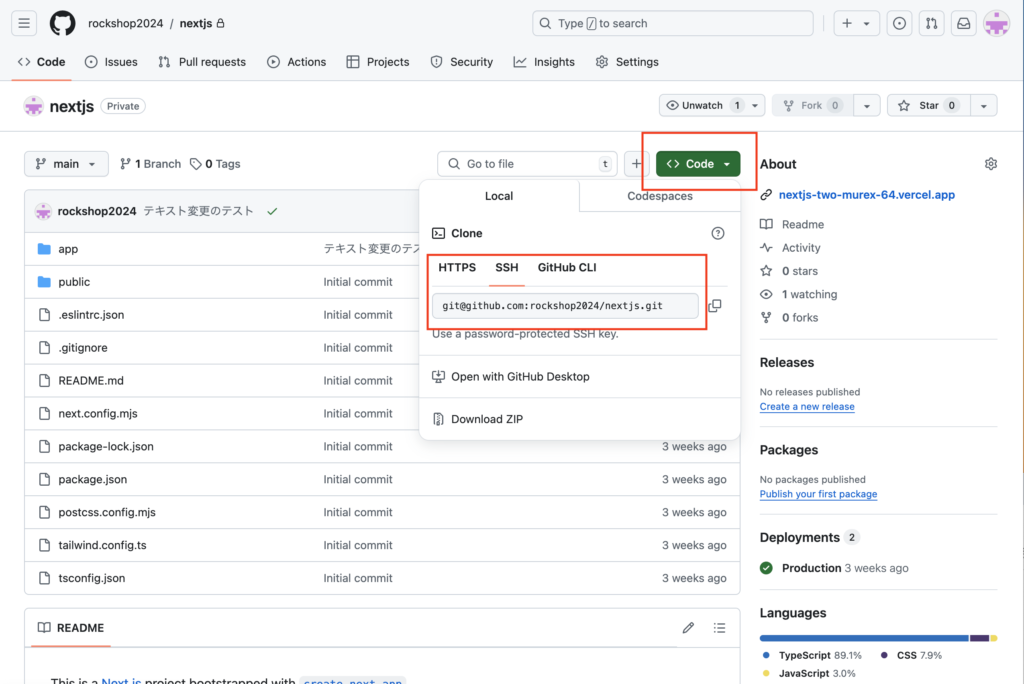Switch to the Codespaces tab
This screenshot has width=1024, height=684.
(660, 196)
